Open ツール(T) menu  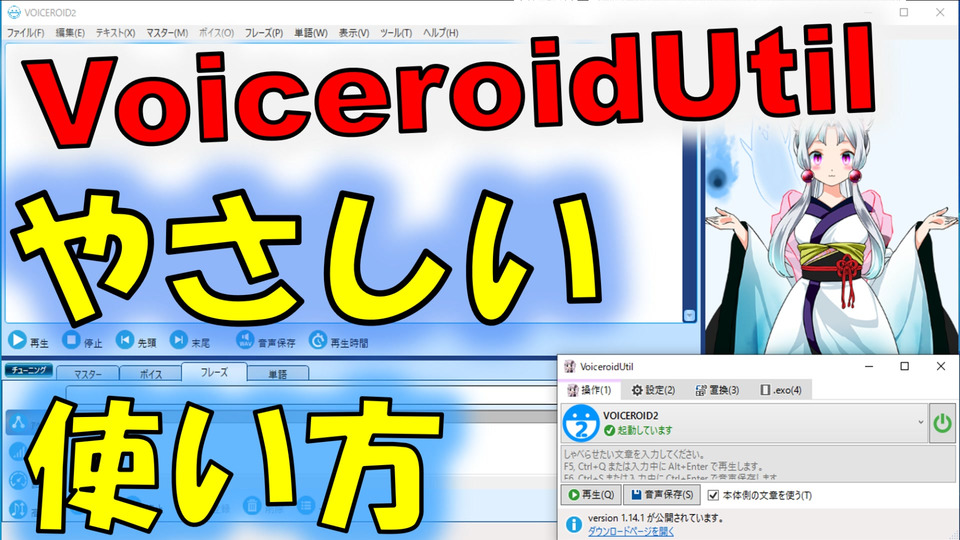(x=396, y=33)
